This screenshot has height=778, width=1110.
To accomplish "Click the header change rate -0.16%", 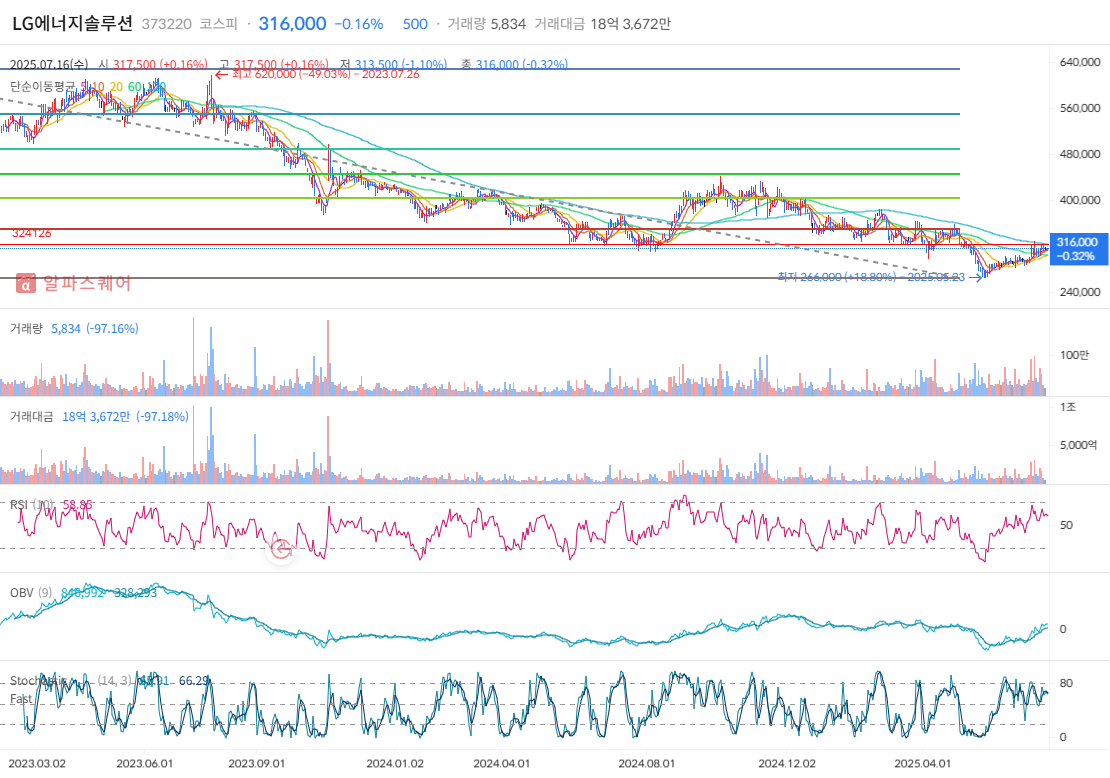I will coord(358,24).
